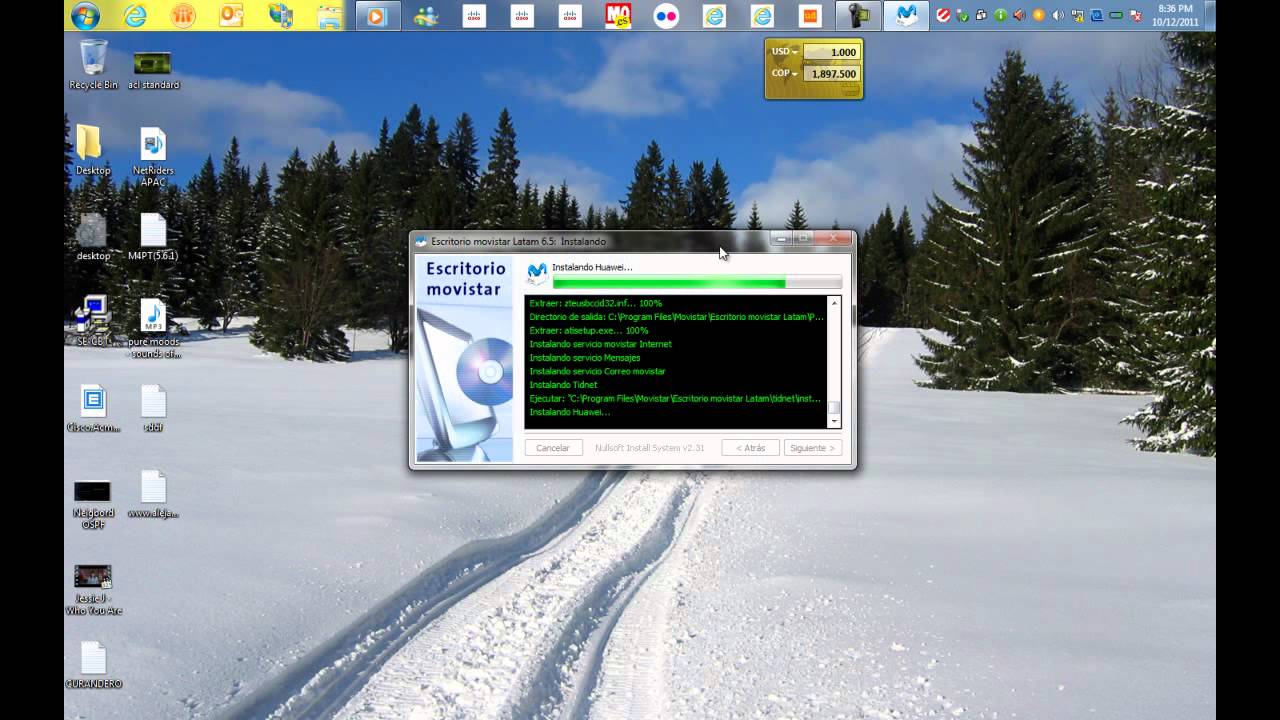Open the Flickr dots taskbar icon
The height and width of the screenshot is (720, 1280).
pyautogui.click(x=666, y=16)
